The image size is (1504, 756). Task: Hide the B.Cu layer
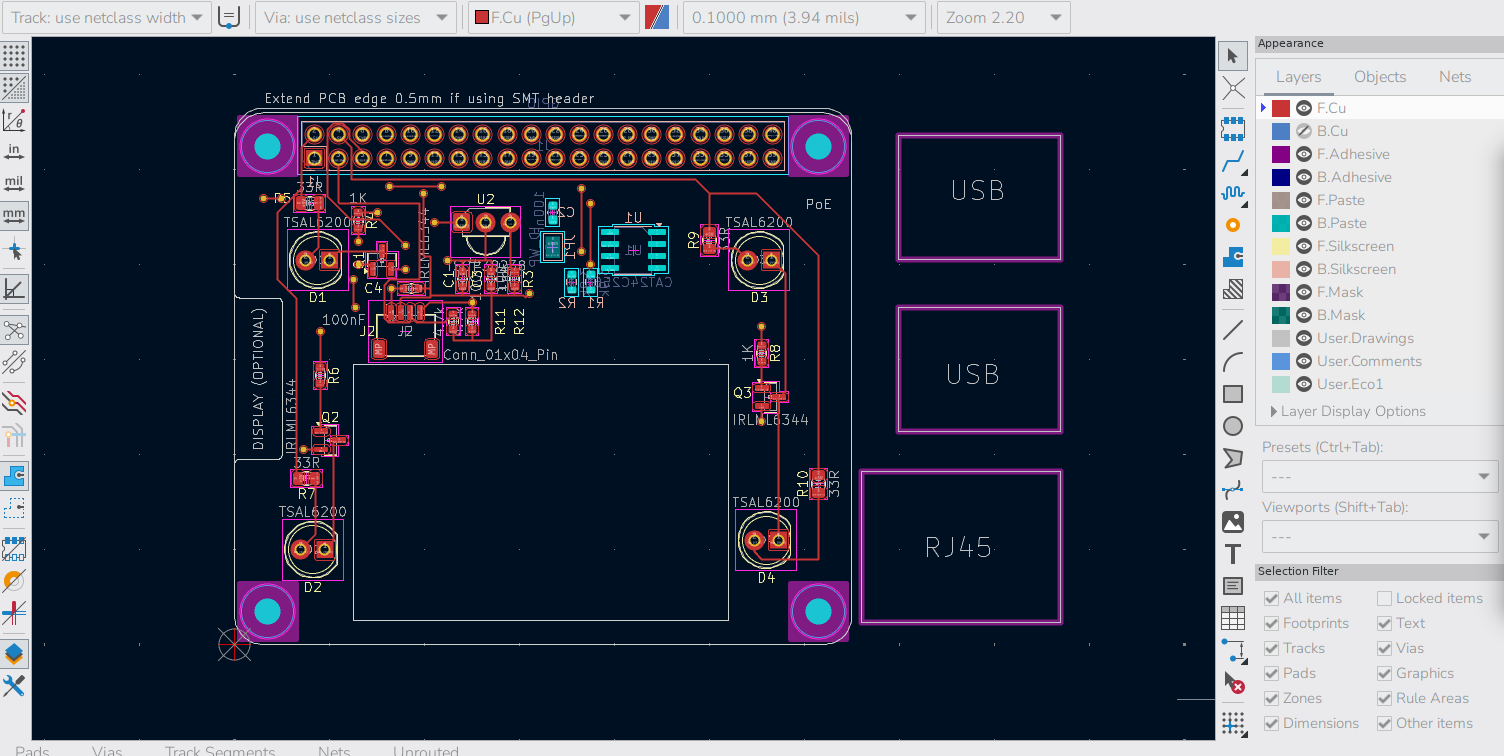click(1303, 130)
